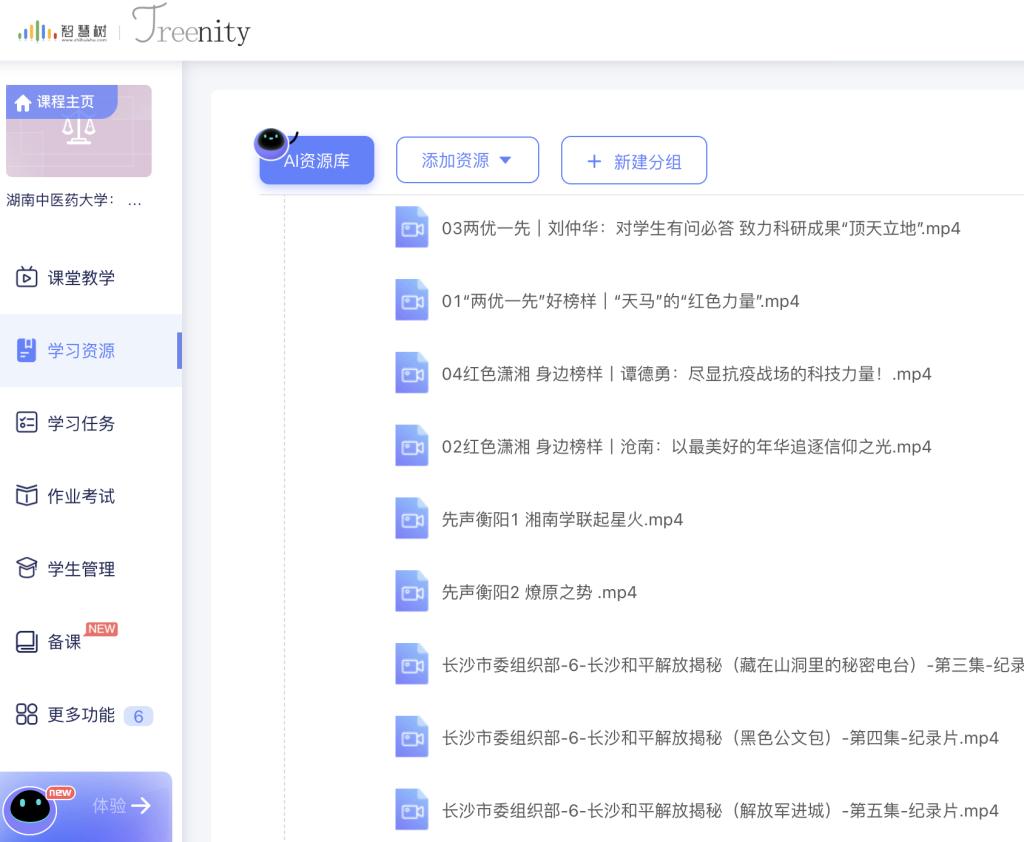Open the AI资源库 button

[316, 161]
